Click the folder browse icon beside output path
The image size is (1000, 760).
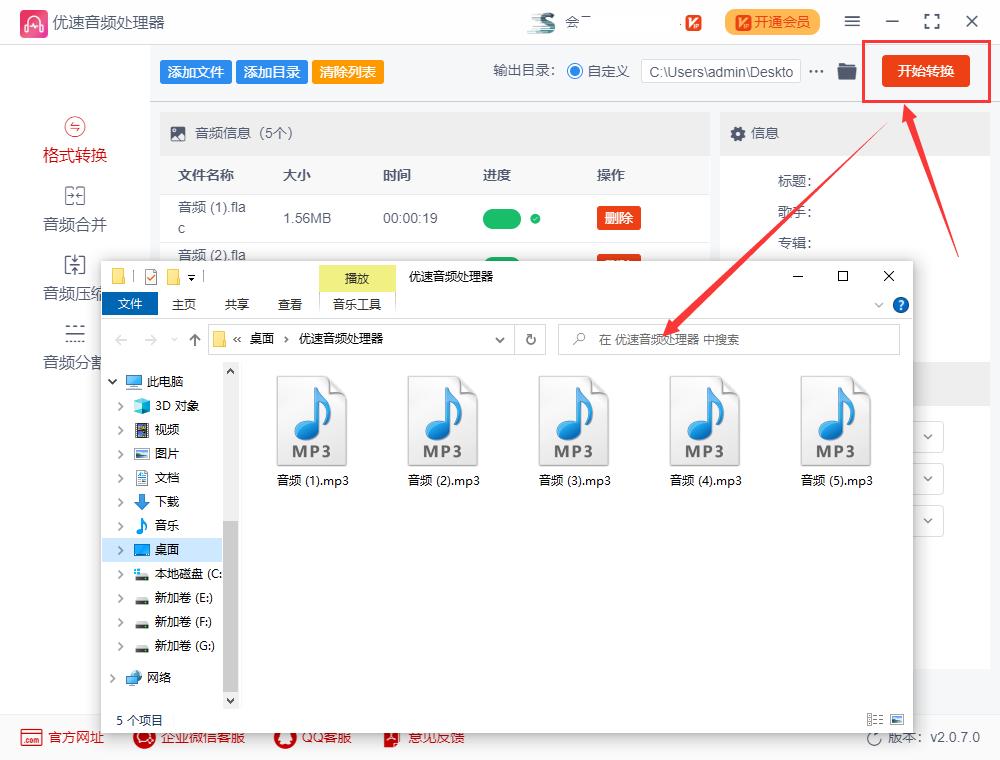(x=849, y=71)
